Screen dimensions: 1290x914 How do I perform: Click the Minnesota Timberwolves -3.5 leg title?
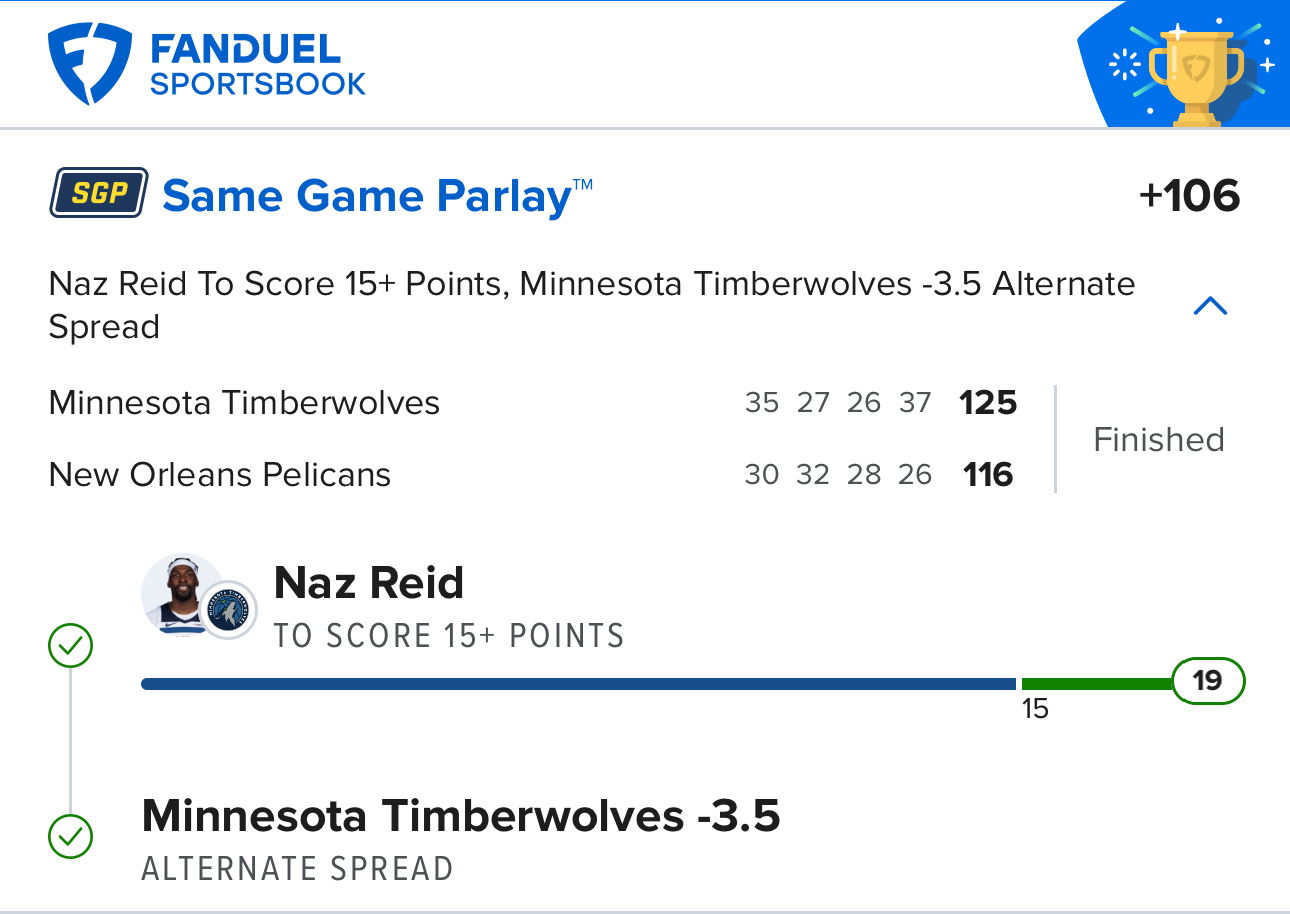[x=460, y=816]
